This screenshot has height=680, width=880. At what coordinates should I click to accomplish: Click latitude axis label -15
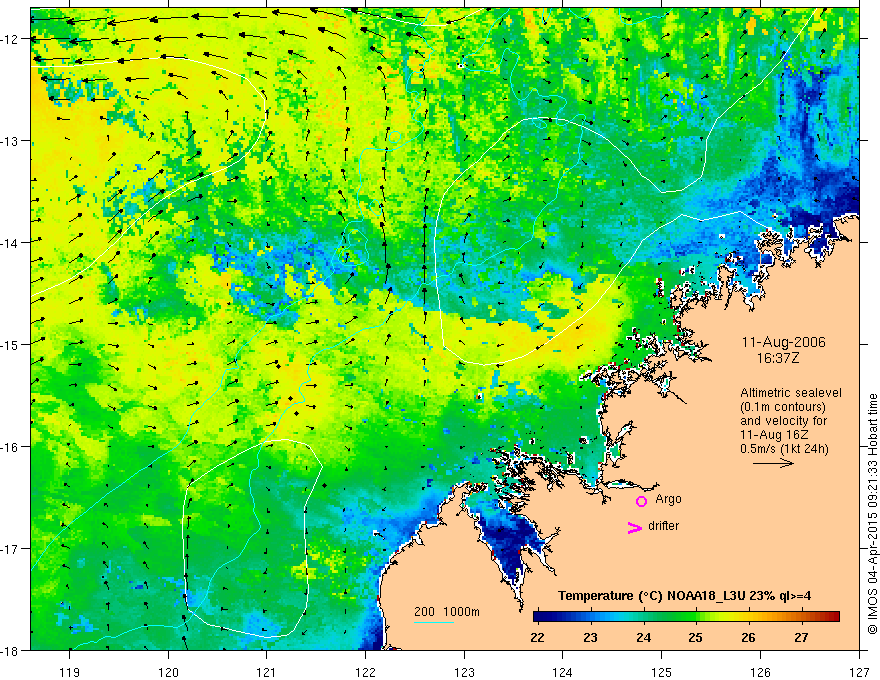point(10,344)
